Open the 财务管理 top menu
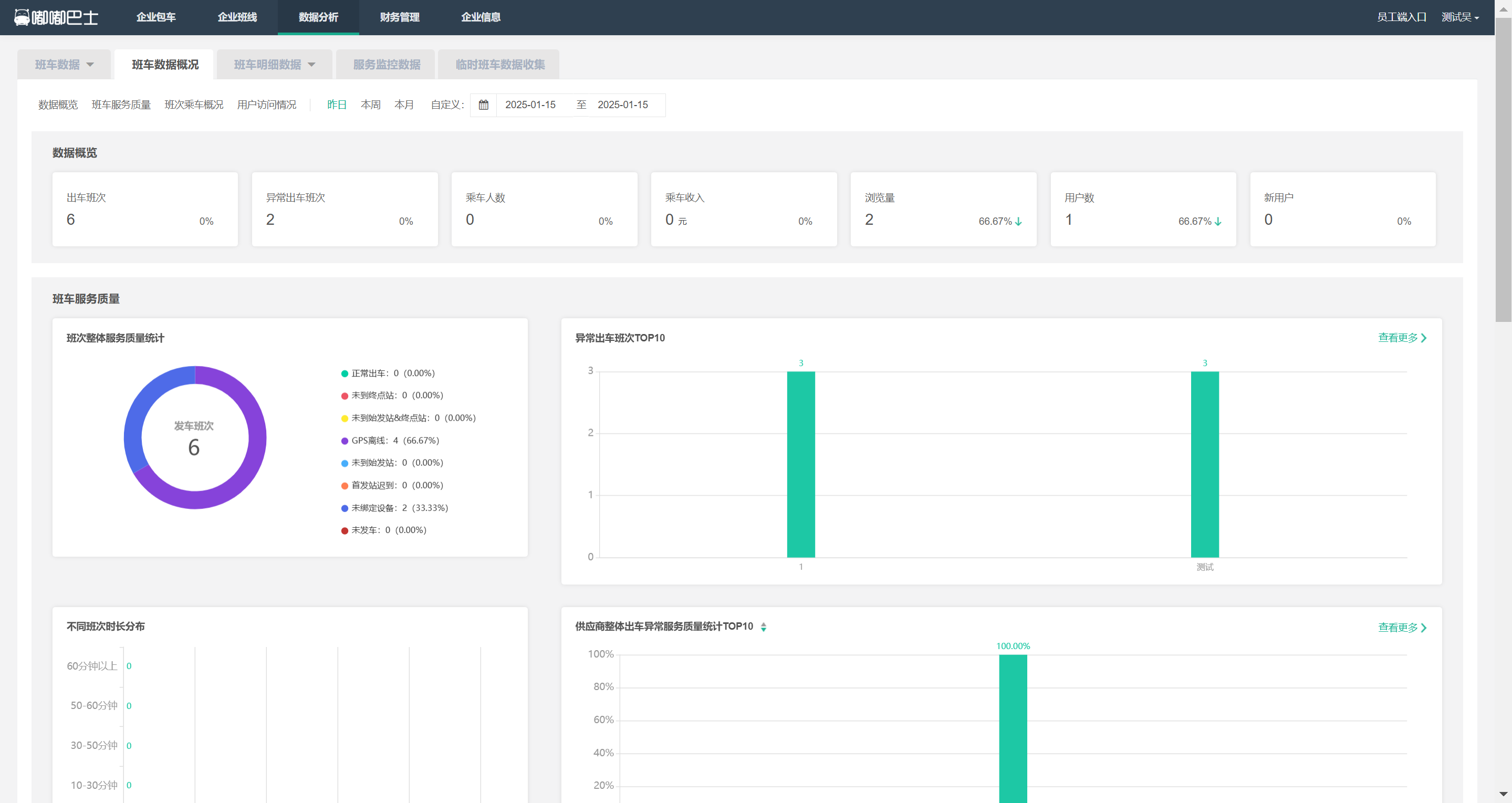This screenshot has width=1512, height=803. (399, 17)
